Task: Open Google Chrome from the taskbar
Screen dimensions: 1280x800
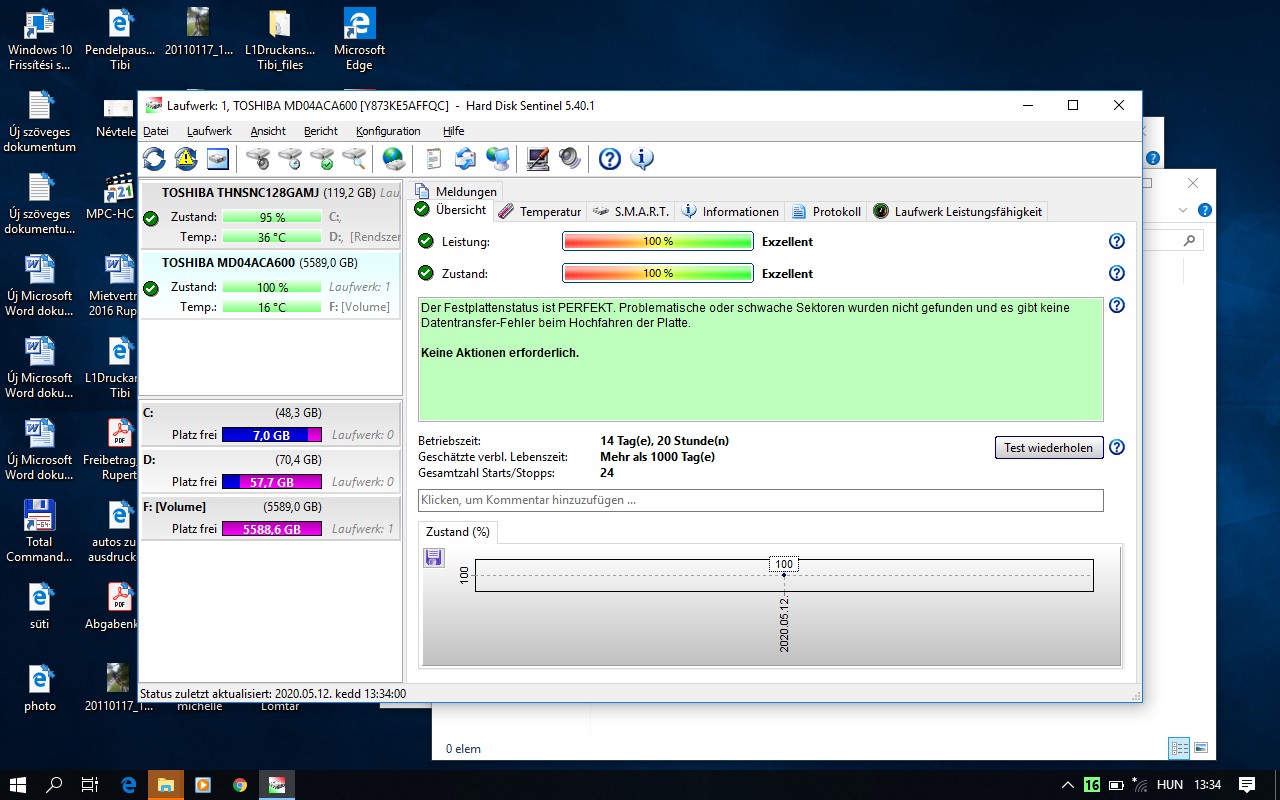Action: coord(240,785)
